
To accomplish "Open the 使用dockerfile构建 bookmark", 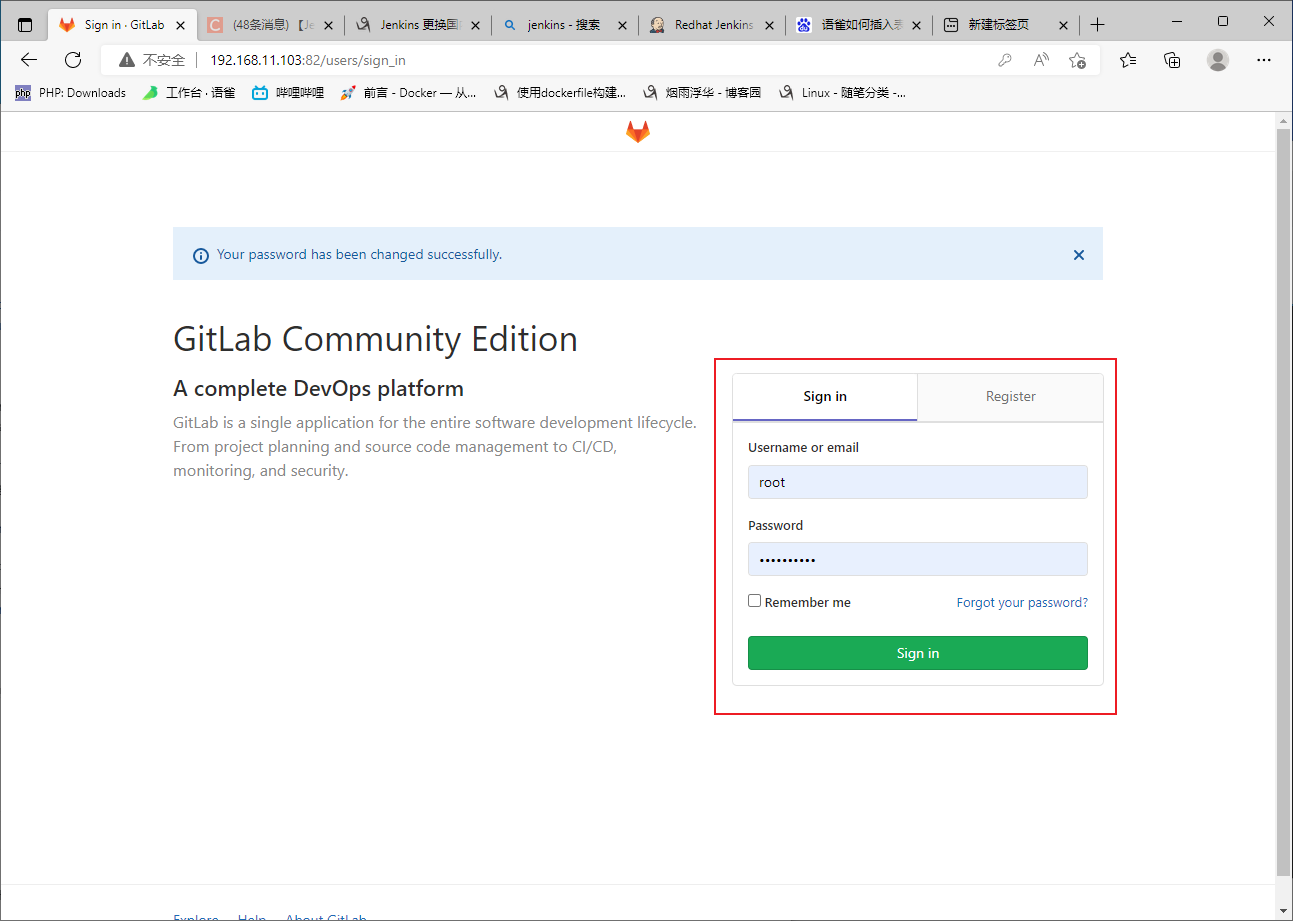I will [561, 92].
